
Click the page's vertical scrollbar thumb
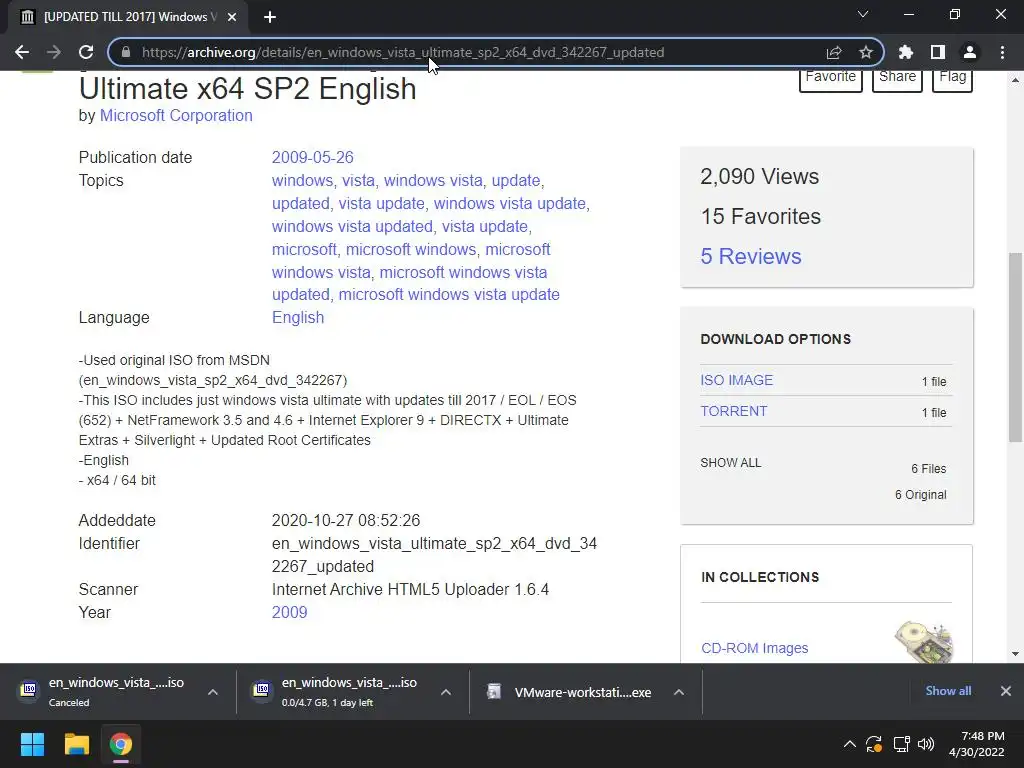(1015, 347)
